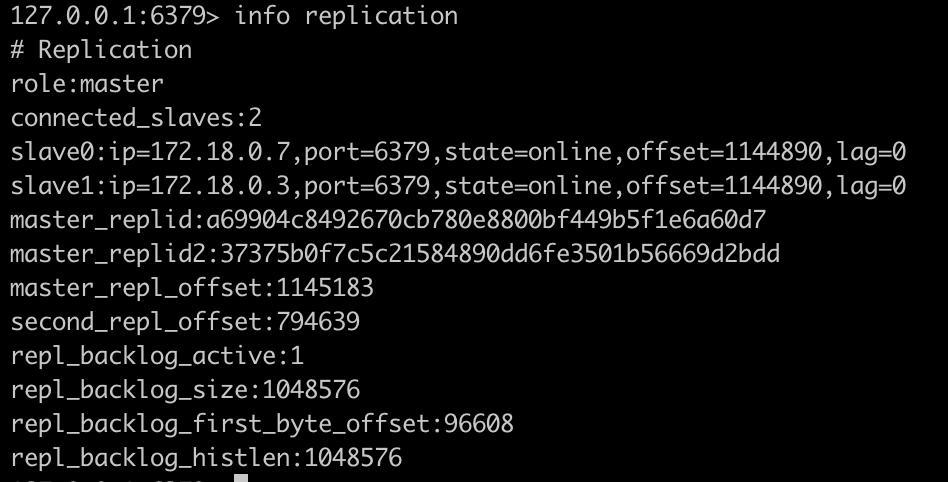Click the master_replid2 hash value

[x=500, y=254]
